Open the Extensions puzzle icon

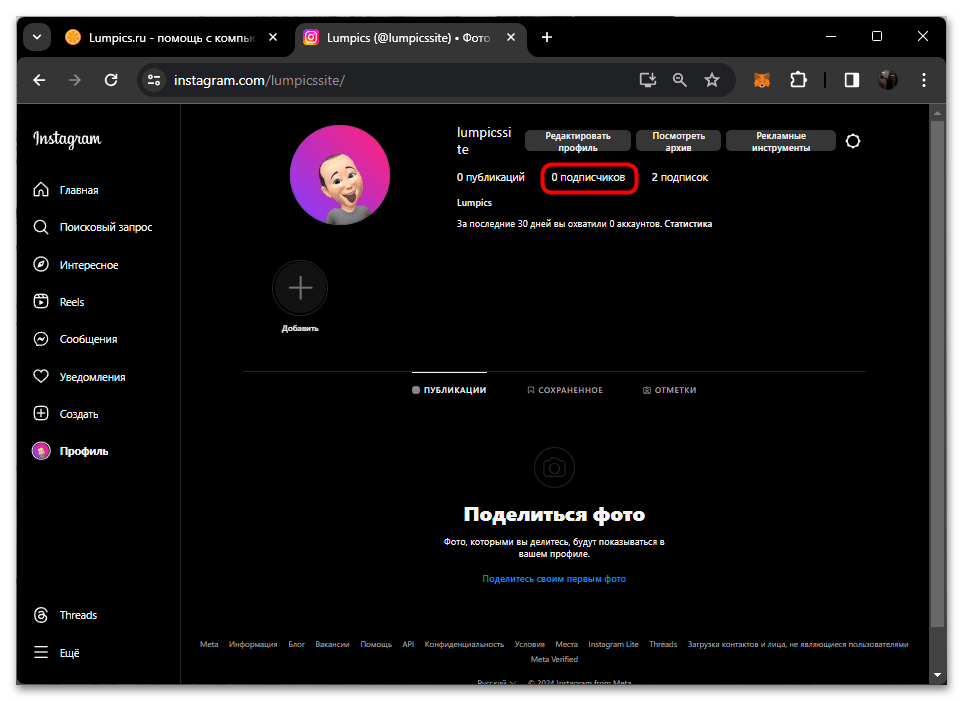pos(798,80)
